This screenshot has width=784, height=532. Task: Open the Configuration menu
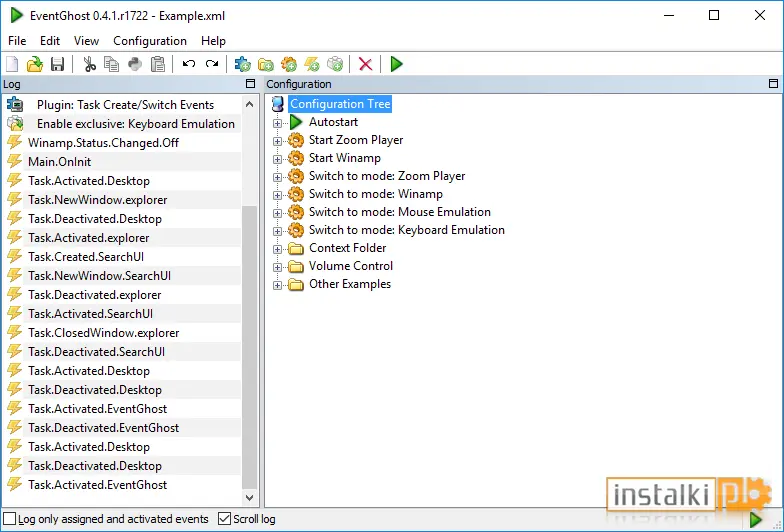coord(150,40)
